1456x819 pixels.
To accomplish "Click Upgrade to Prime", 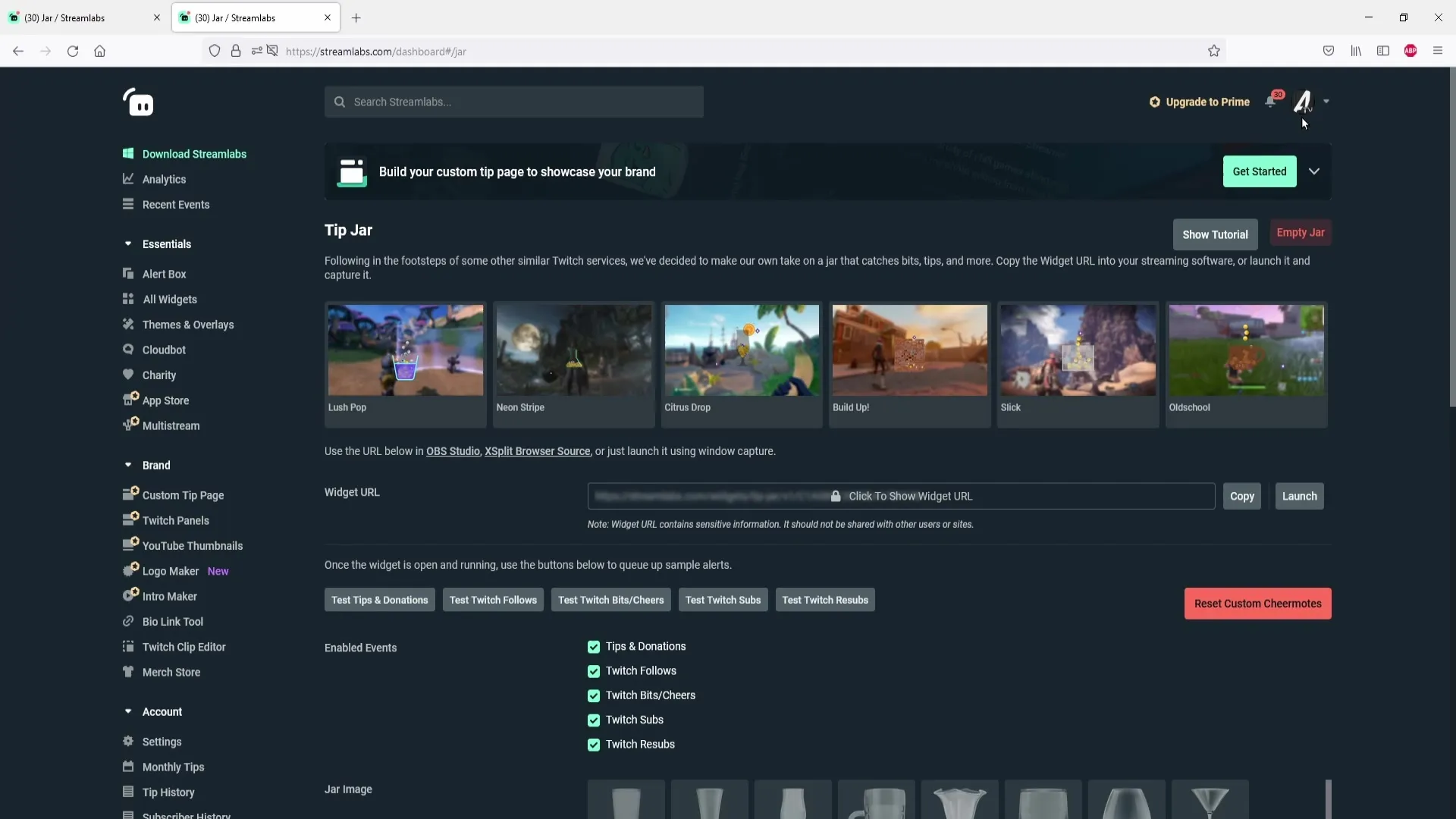I will coord(1200,102).
